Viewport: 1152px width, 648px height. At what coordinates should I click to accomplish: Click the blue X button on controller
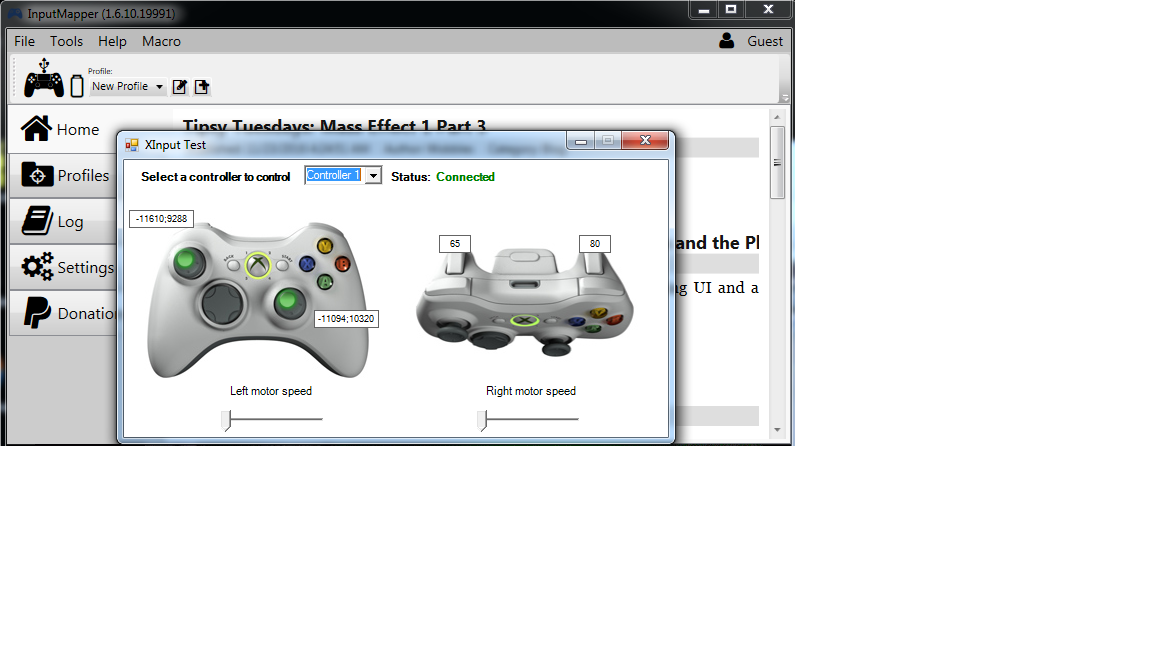(x=307, y=263)
